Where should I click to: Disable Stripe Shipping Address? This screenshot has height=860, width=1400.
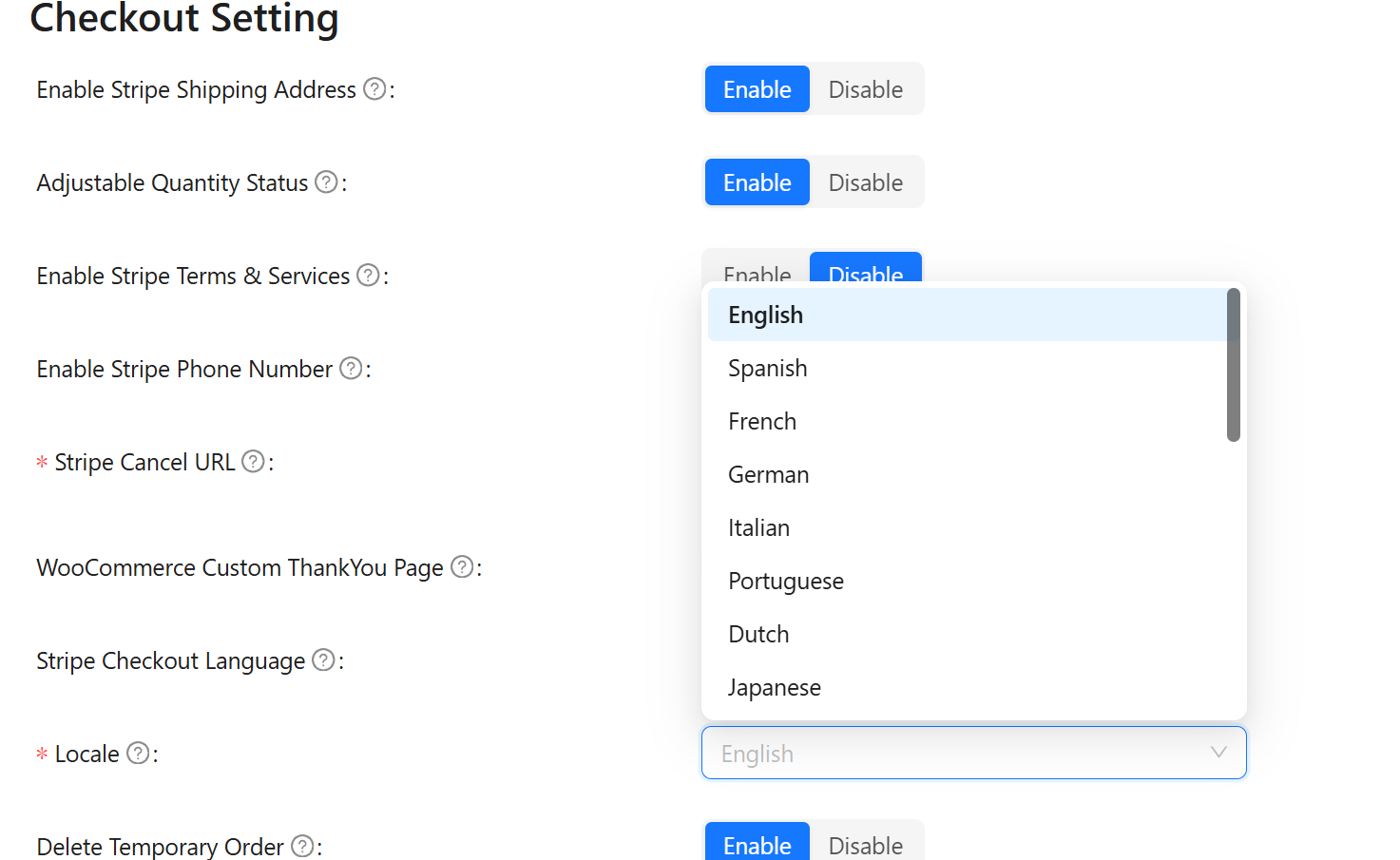tap(865, 89)
